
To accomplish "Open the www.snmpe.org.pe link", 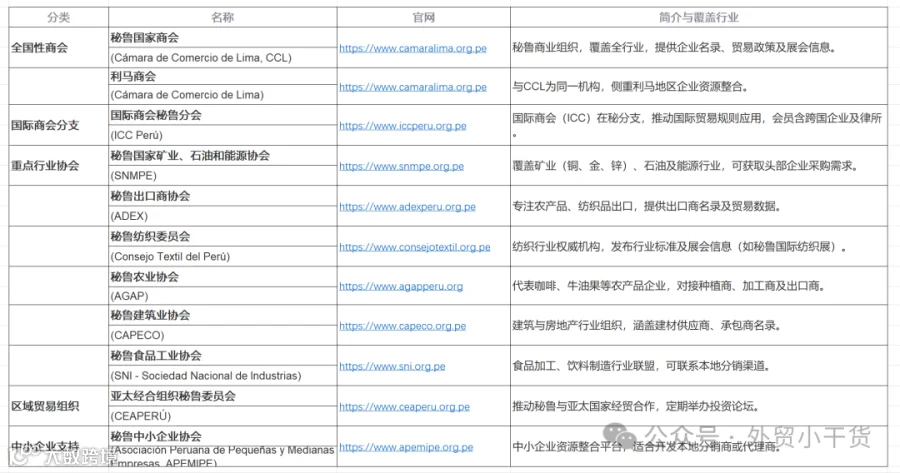I will [401, 166].
